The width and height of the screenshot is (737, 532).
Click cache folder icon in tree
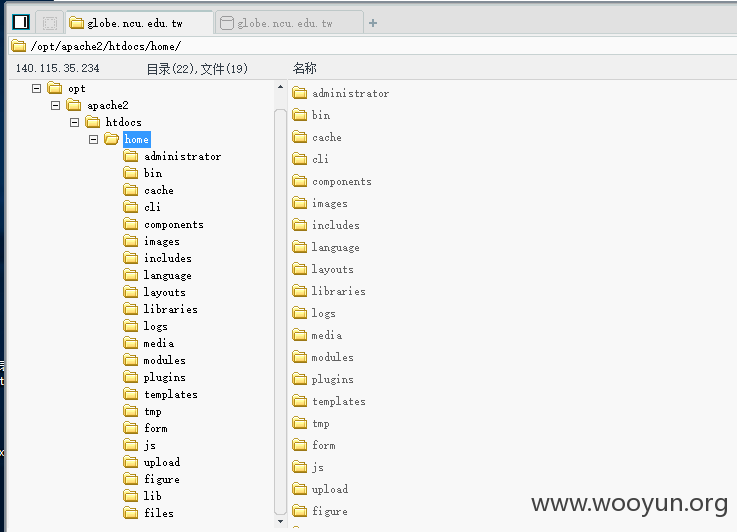point(131,190)
